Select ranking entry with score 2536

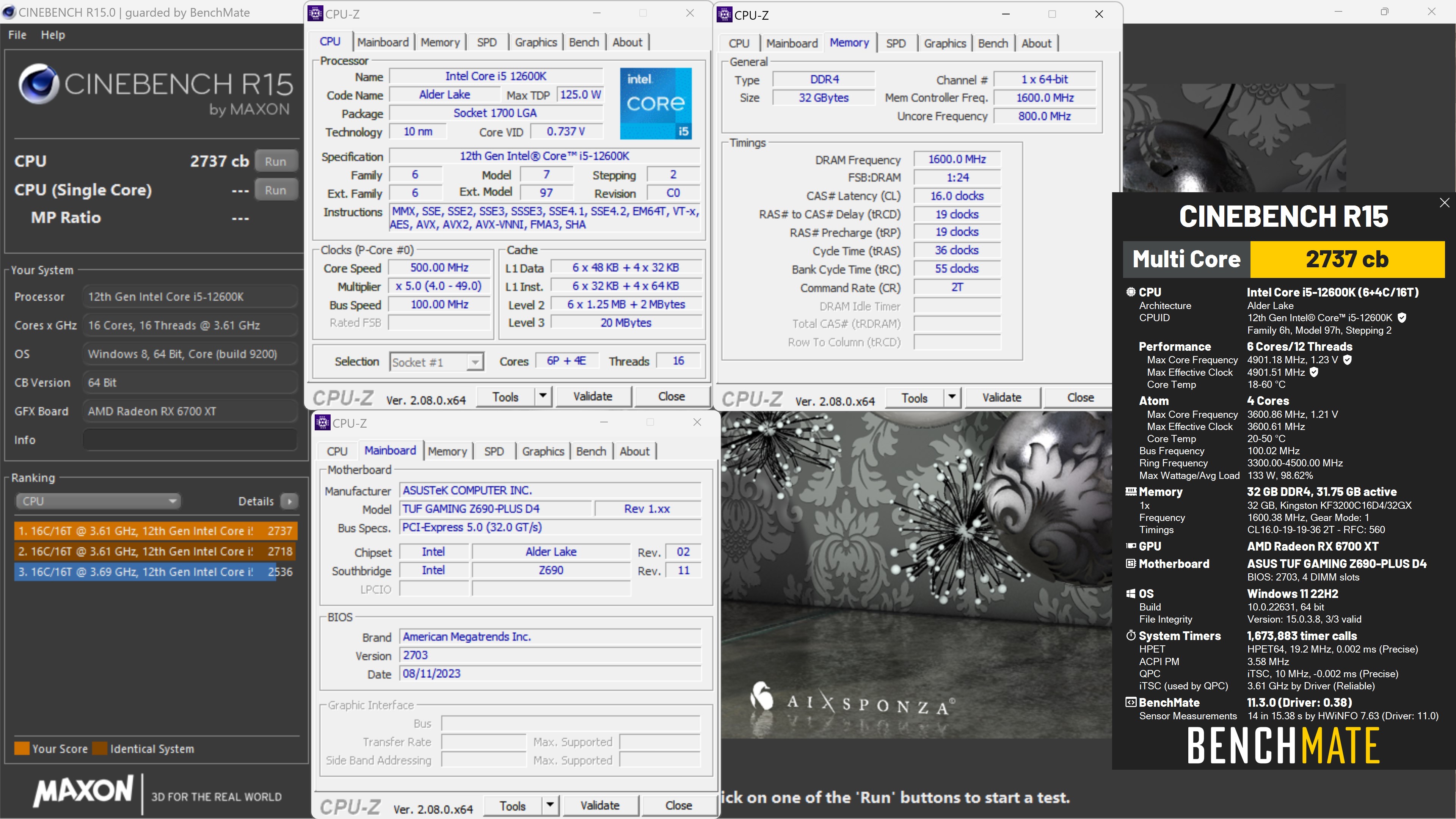155,571
